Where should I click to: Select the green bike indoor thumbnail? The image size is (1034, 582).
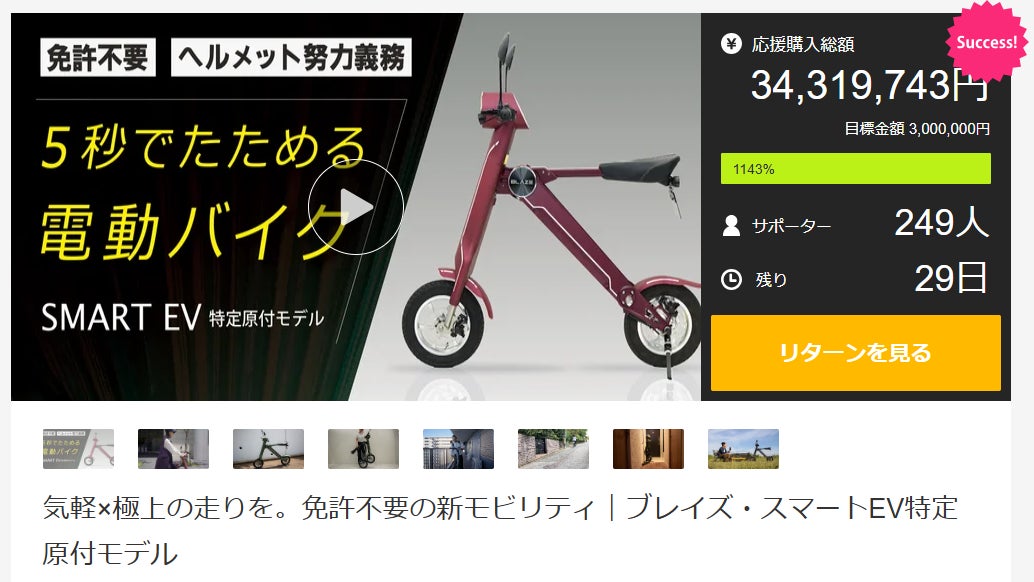click(268, 449)
